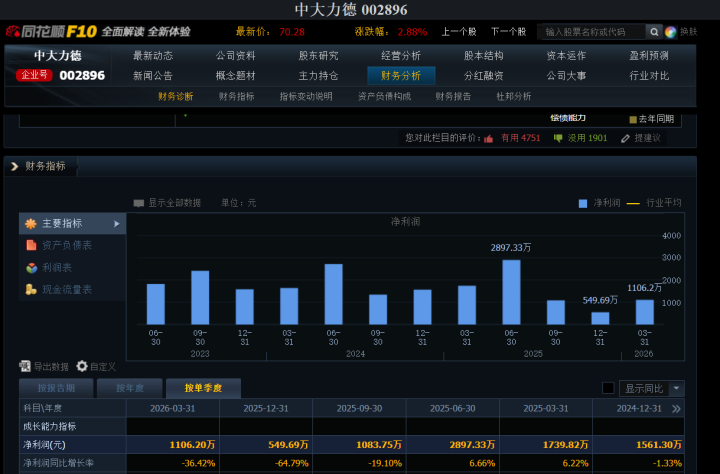Toggle 去年同期 legend square
This screenshot has height=474, width=720.
[633, 119]
